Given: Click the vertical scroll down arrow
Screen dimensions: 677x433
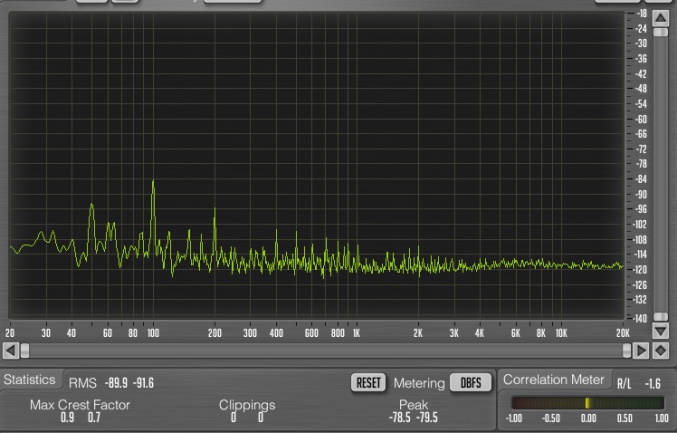Looking at the screenshot, I should point(660,331).
